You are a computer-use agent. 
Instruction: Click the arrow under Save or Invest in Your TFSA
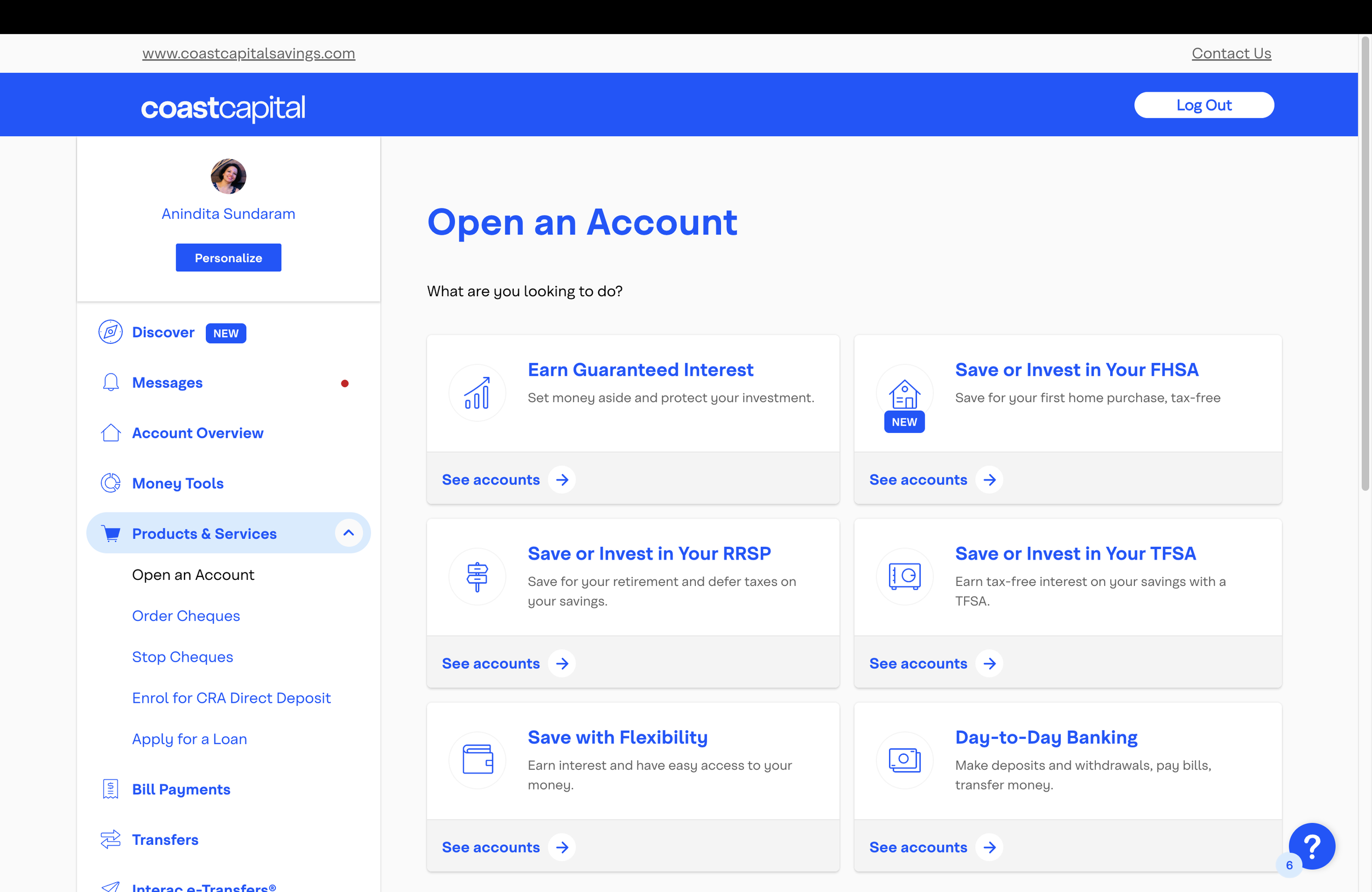[x=989, y=664]
